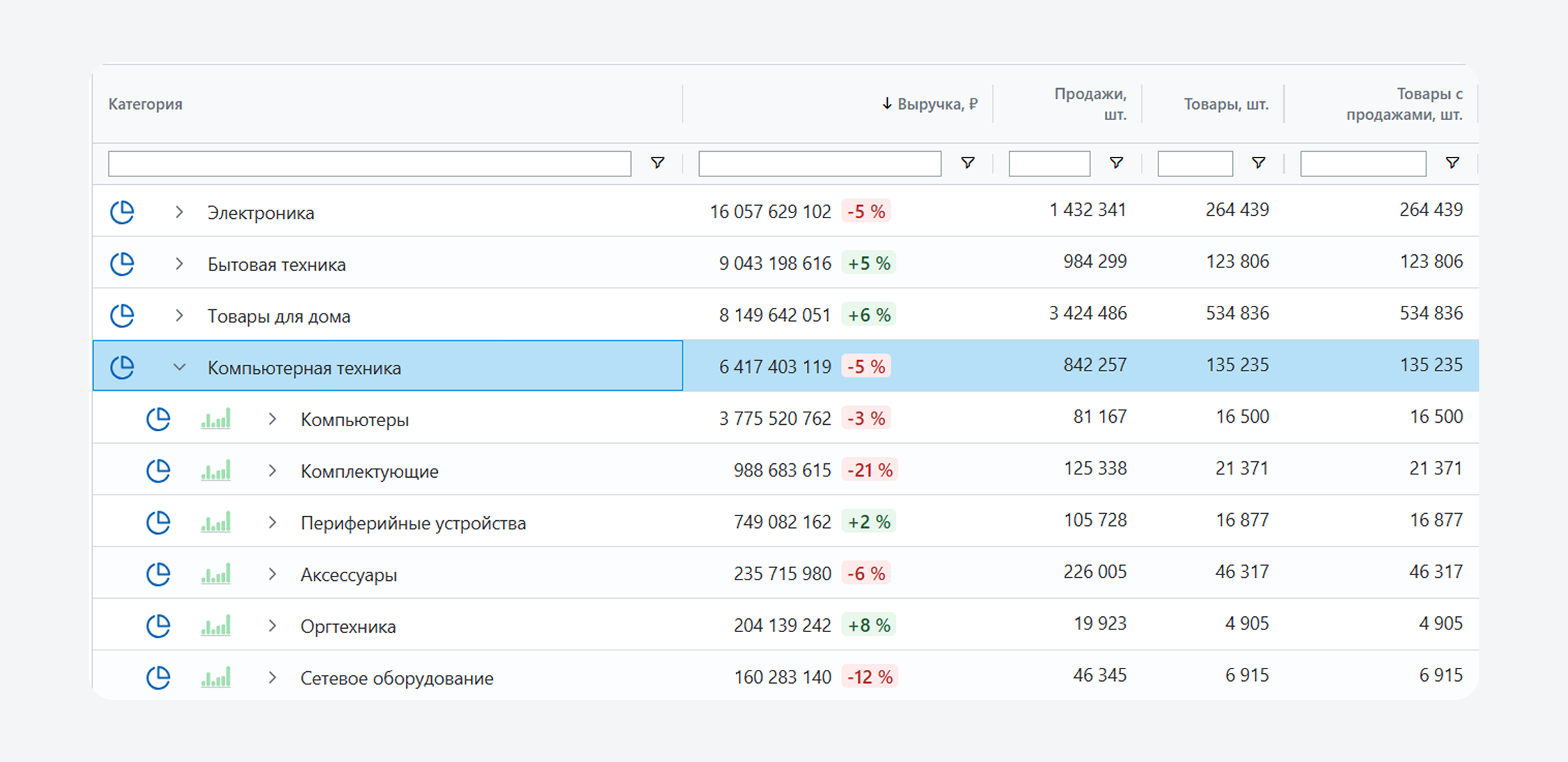Show bar chart for Комплектующие row
This screenshot has height=762, width=1568.
pos(216,471)
